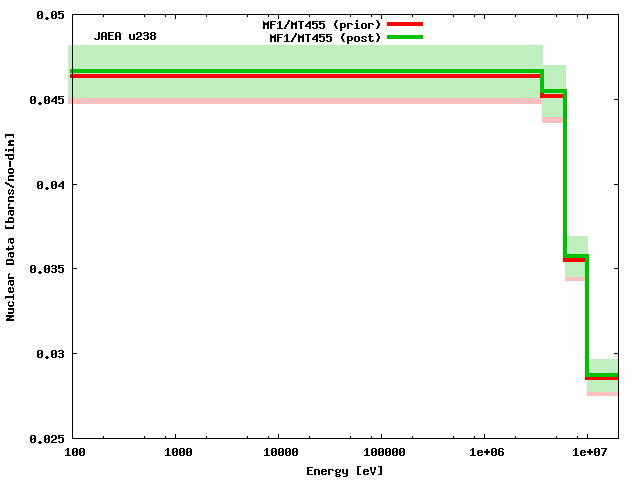Click the 0.025 y-axis tick label
Viewport: 640px width, 480px height.
48,438
